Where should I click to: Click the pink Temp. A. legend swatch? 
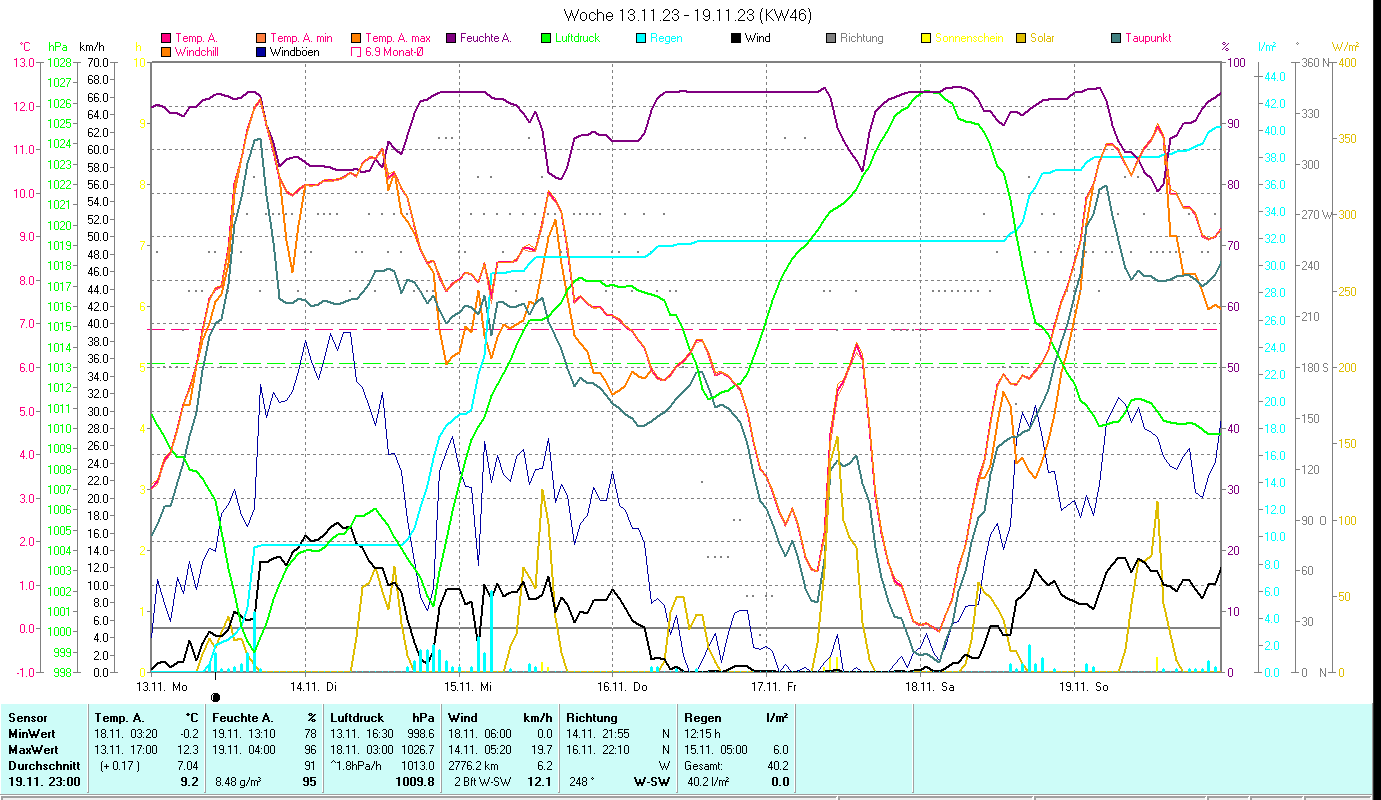165,39
